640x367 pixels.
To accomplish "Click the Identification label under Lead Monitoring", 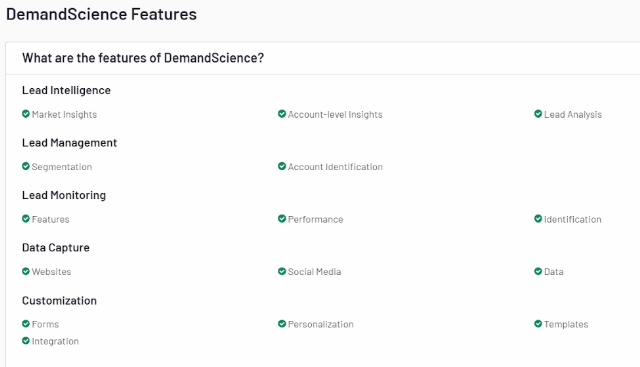I will (573, 220).
